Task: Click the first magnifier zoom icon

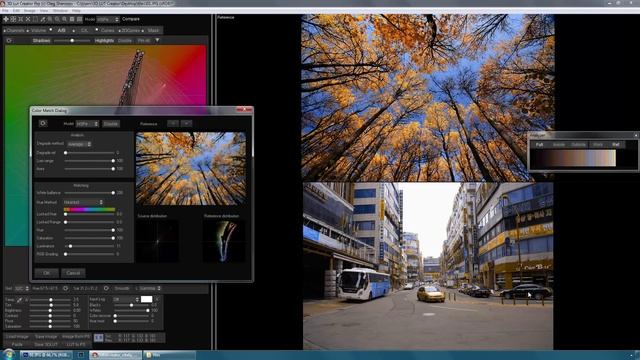Action: 50,19
